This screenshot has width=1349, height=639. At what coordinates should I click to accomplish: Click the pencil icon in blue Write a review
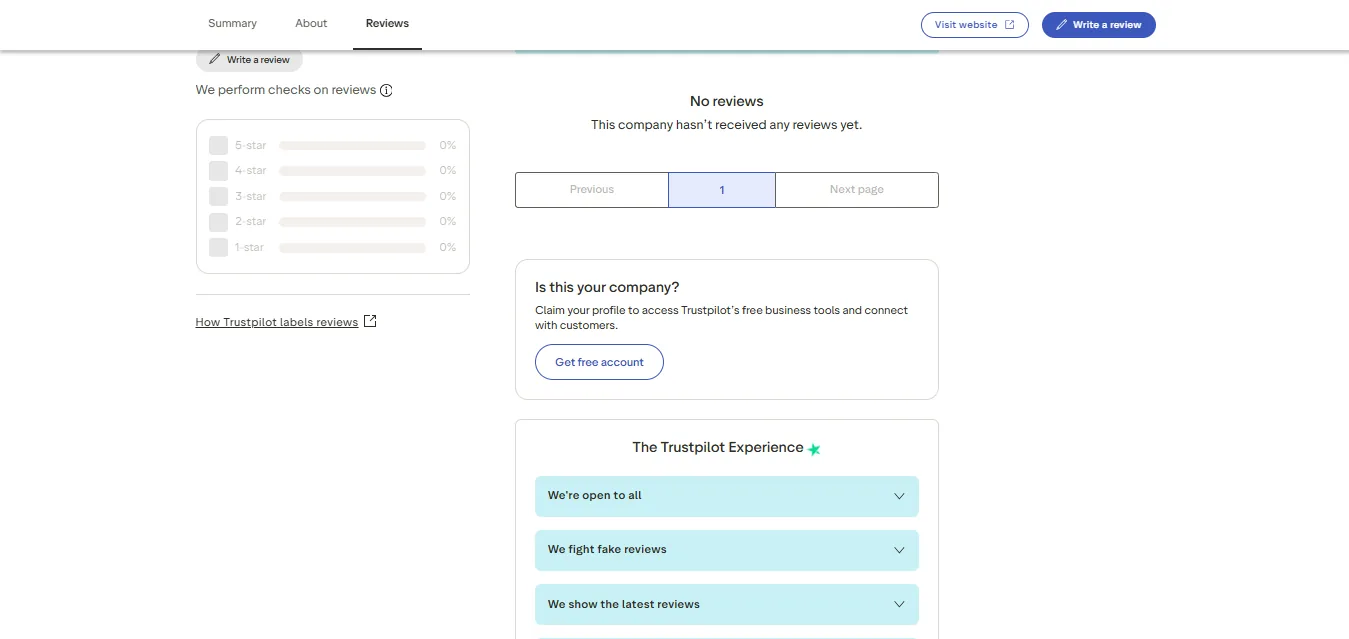coord(1062,25)
